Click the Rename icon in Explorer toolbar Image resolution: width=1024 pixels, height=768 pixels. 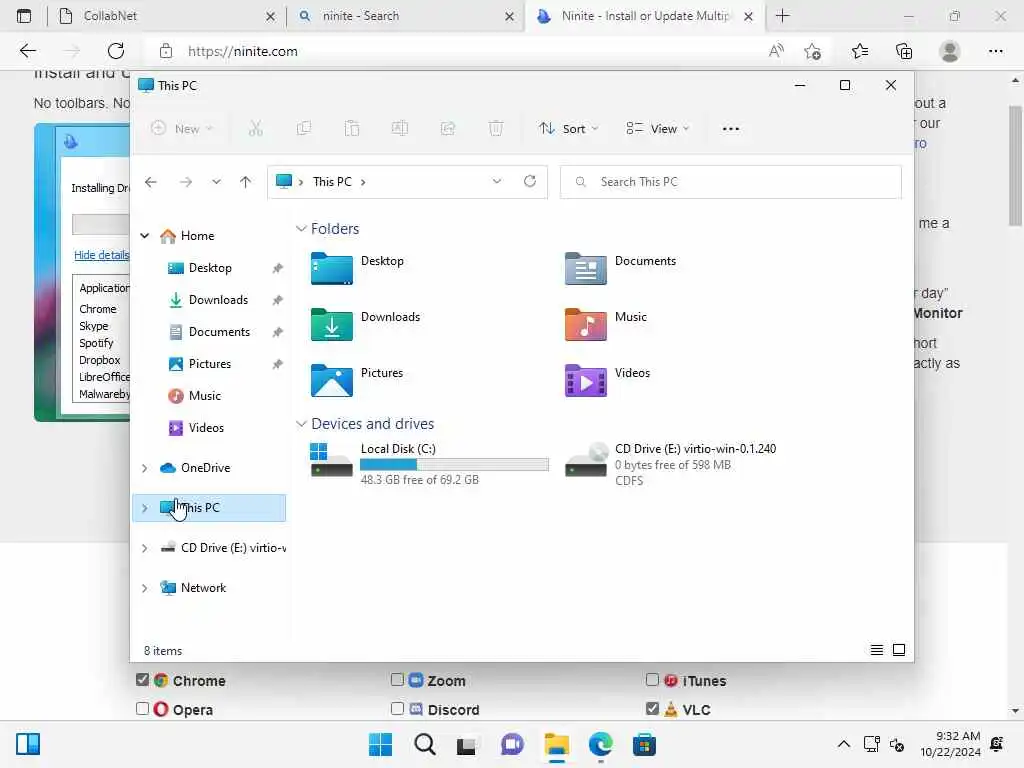point(400,129)
